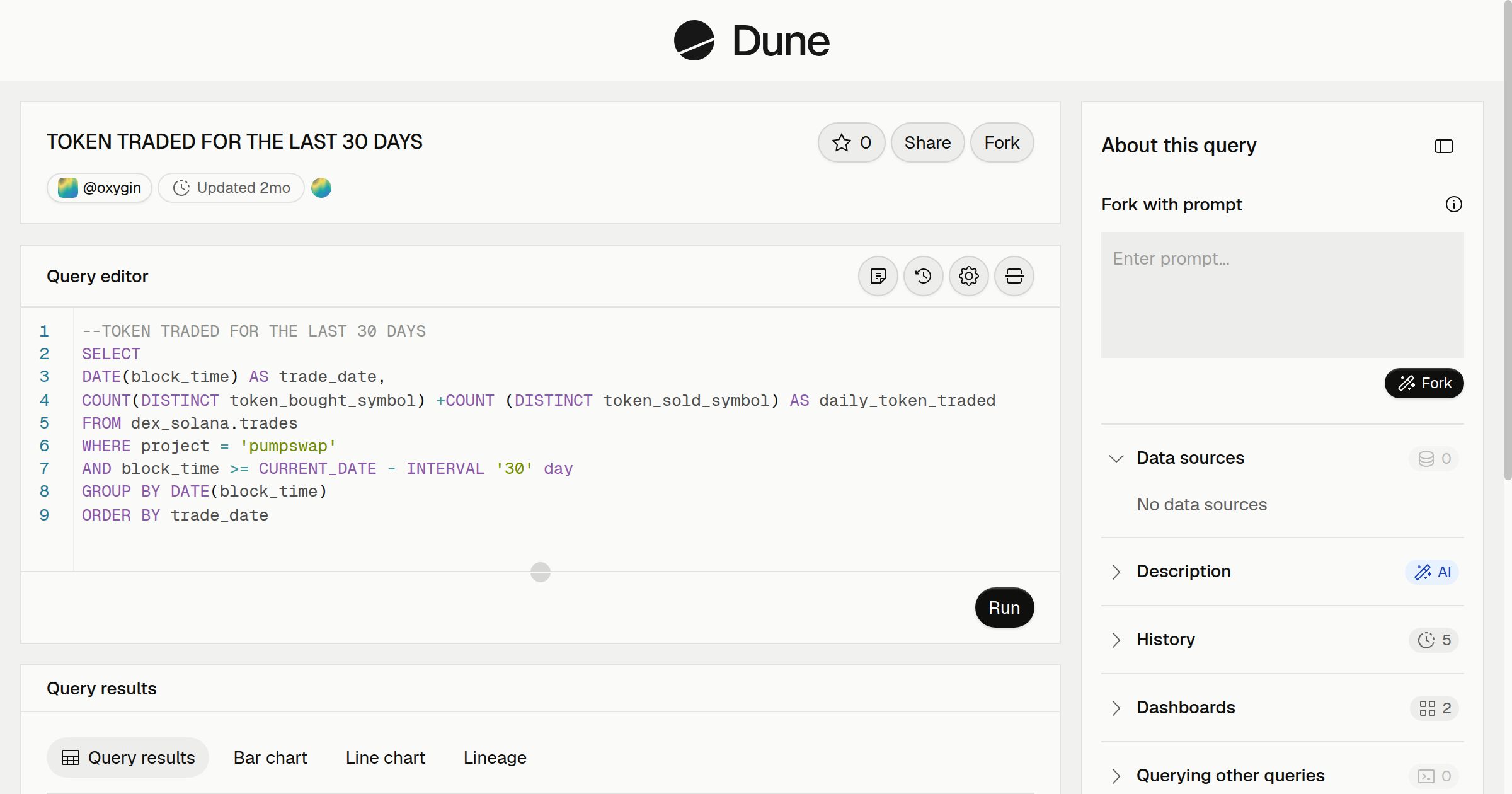The height and width of the screenshot is (794, 1512).
Task: Star this query
Action: (852, 142)
